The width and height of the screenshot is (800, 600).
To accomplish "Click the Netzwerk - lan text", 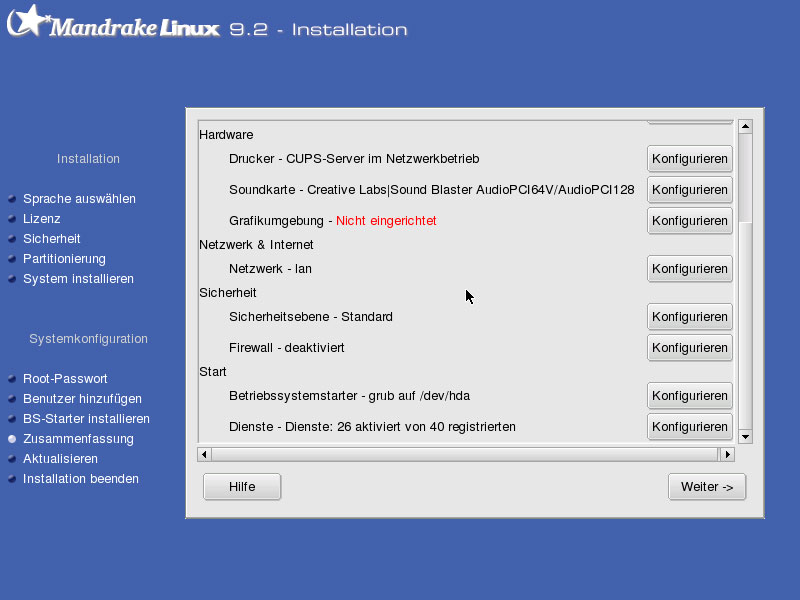I will (x=270, y=269).
